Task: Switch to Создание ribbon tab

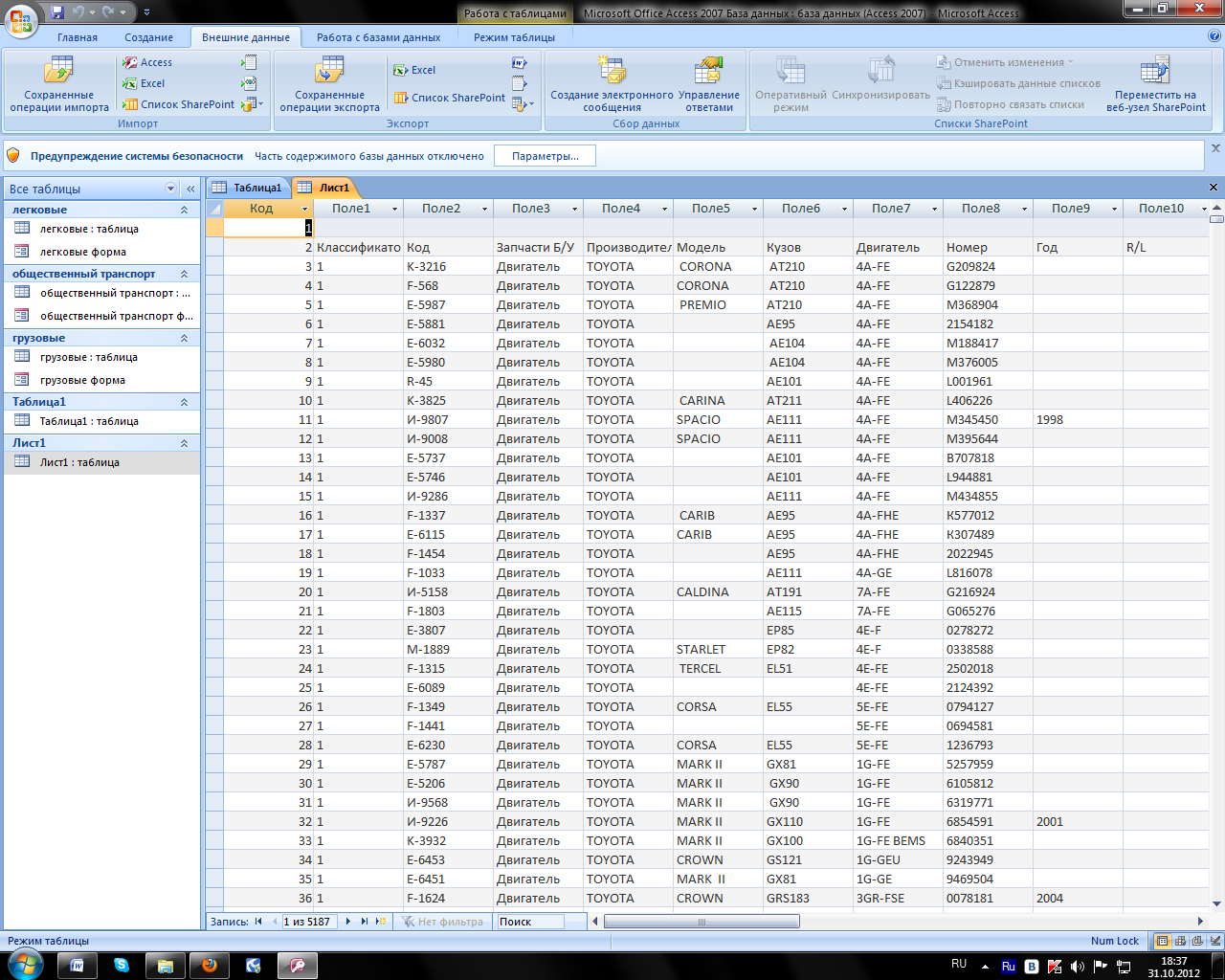Action: pyautogui.click(x=149, y=37)
